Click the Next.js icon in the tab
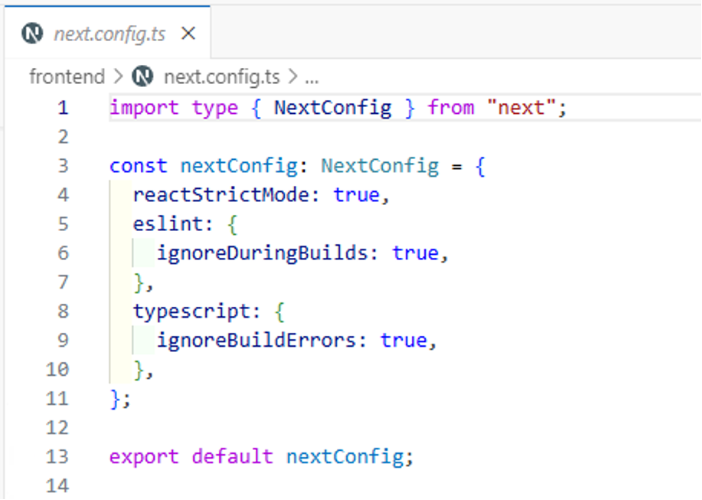The image size is (702, 500). tap(32, 34)
